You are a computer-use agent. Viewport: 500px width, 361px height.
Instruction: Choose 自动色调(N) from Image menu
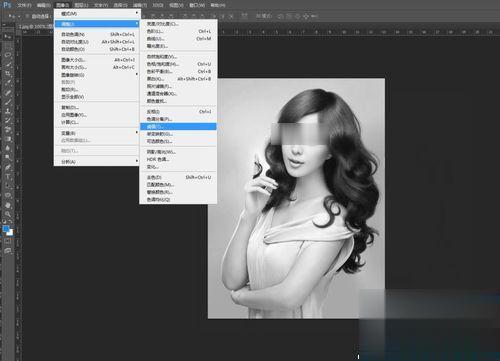point(97,34)
